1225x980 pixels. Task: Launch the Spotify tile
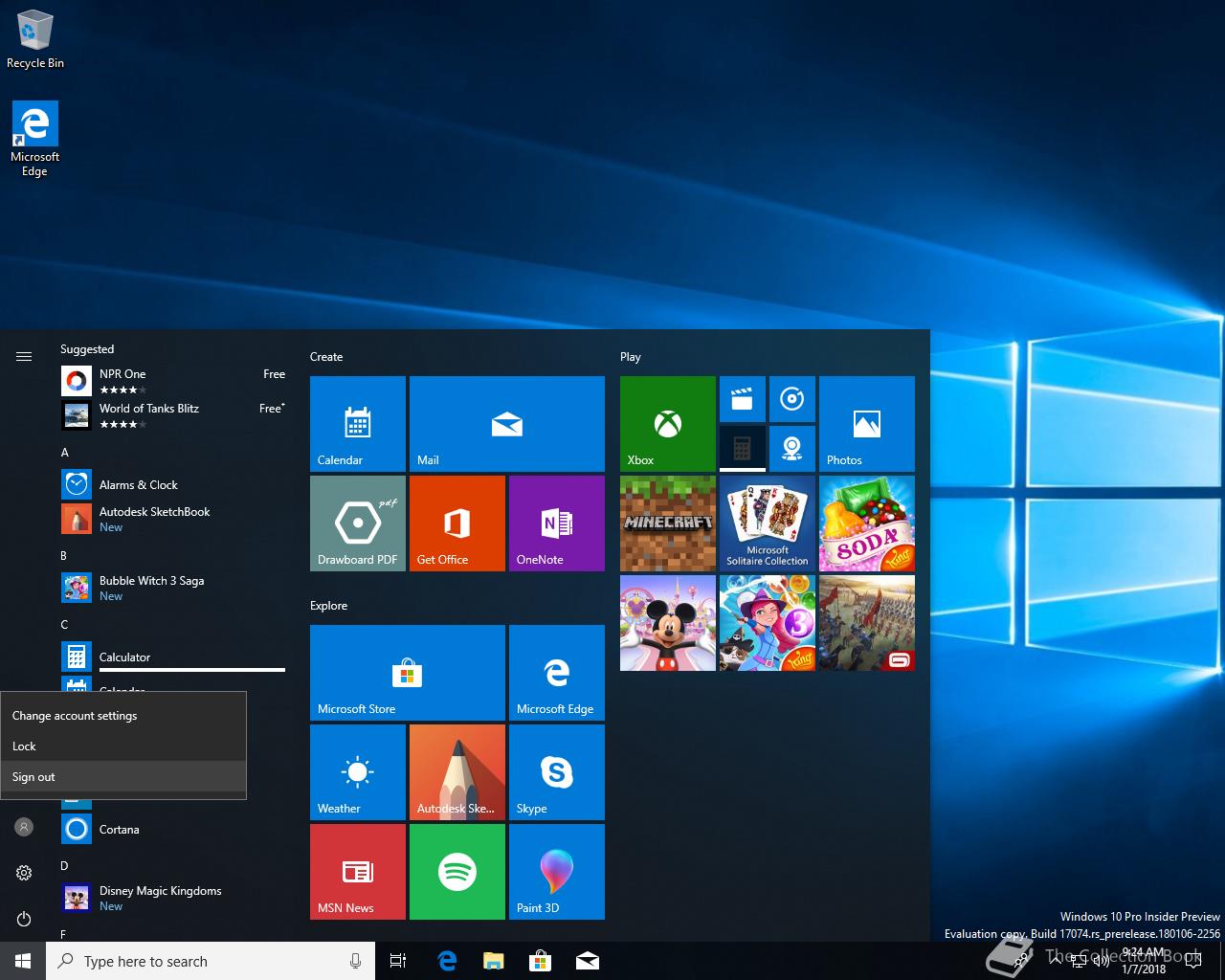457,872
